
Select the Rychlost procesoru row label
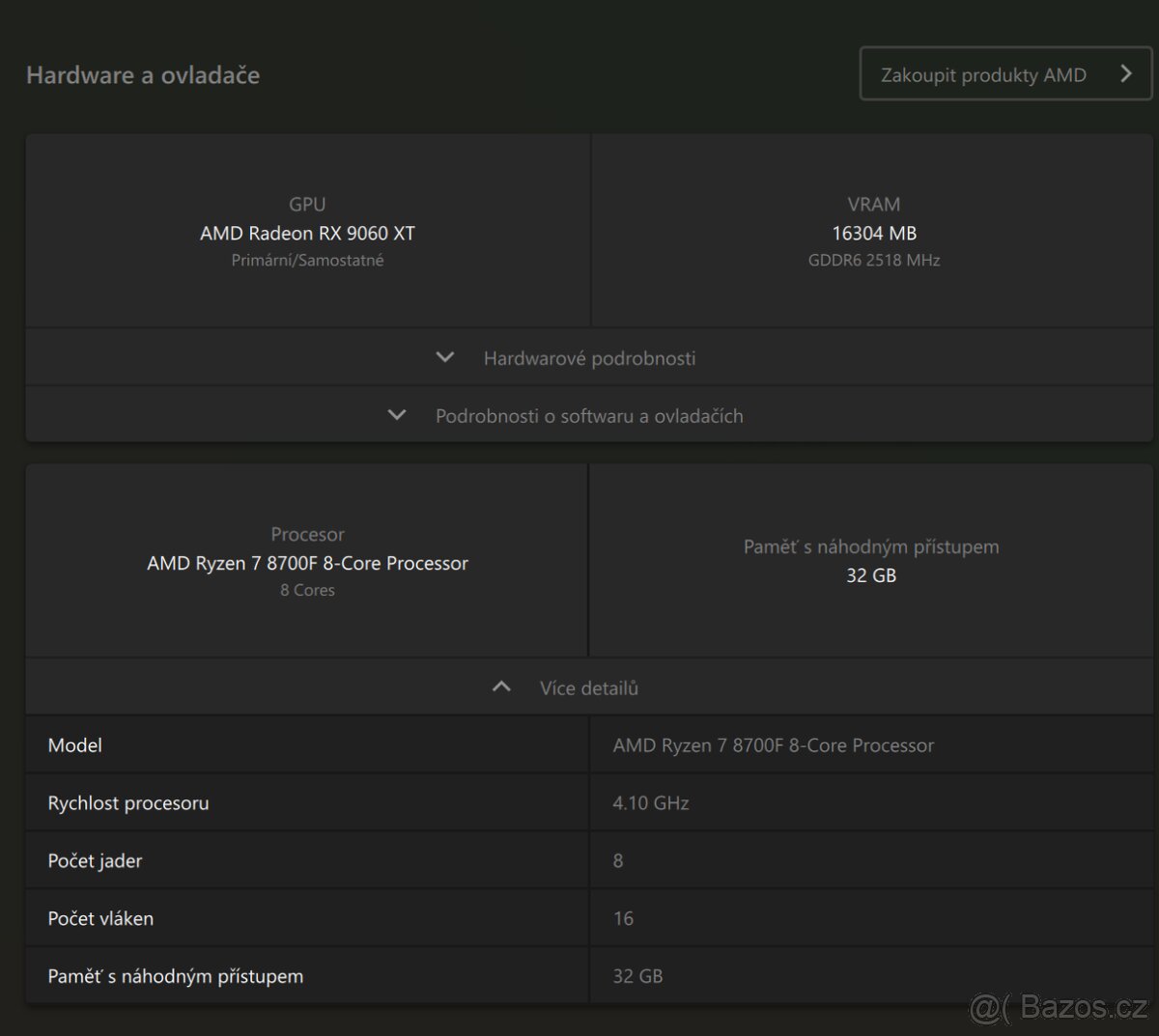pos(128,803)
